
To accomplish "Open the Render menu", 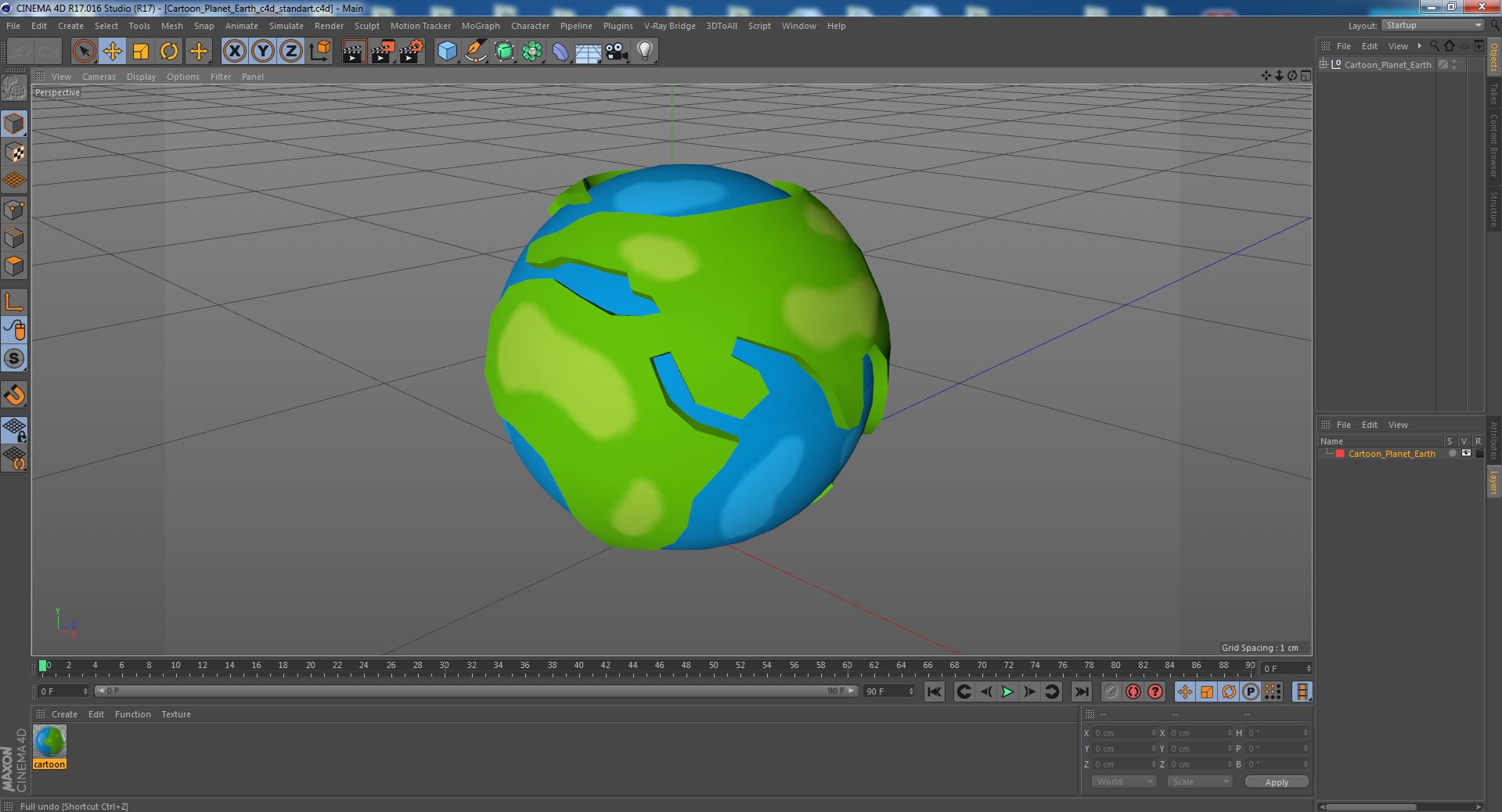I will [329, 26].
